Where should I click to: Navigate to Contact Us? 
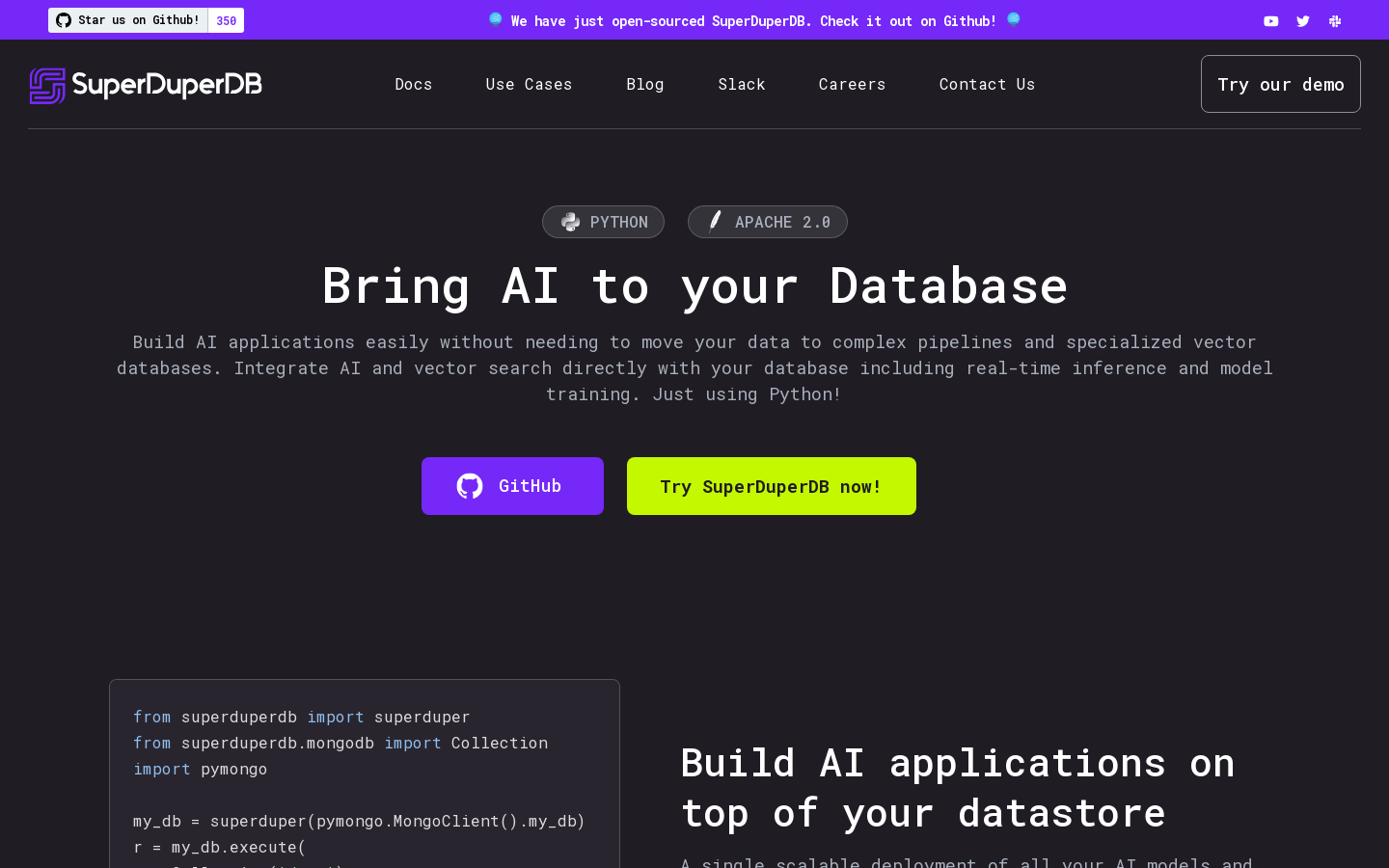click(987, 85)
